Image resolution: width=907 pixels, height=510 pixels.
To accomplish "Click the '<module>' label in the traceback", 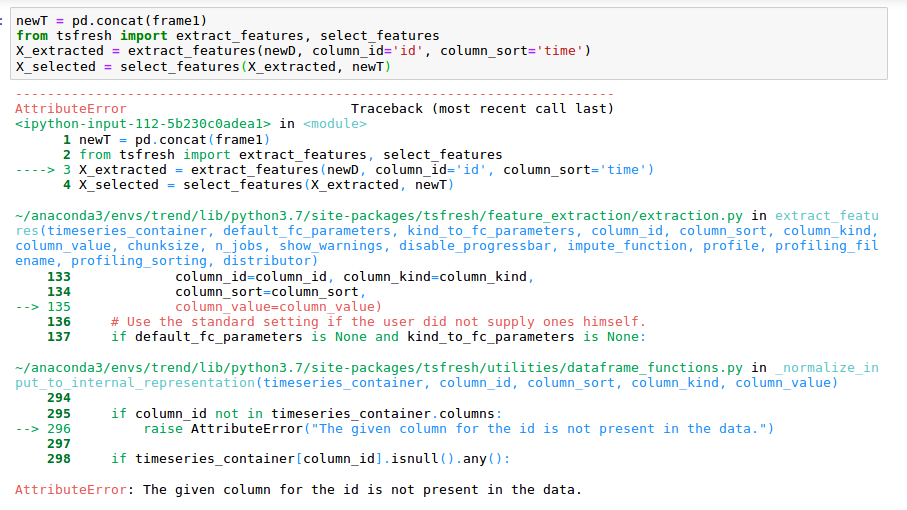I will (x=334, y=124).
